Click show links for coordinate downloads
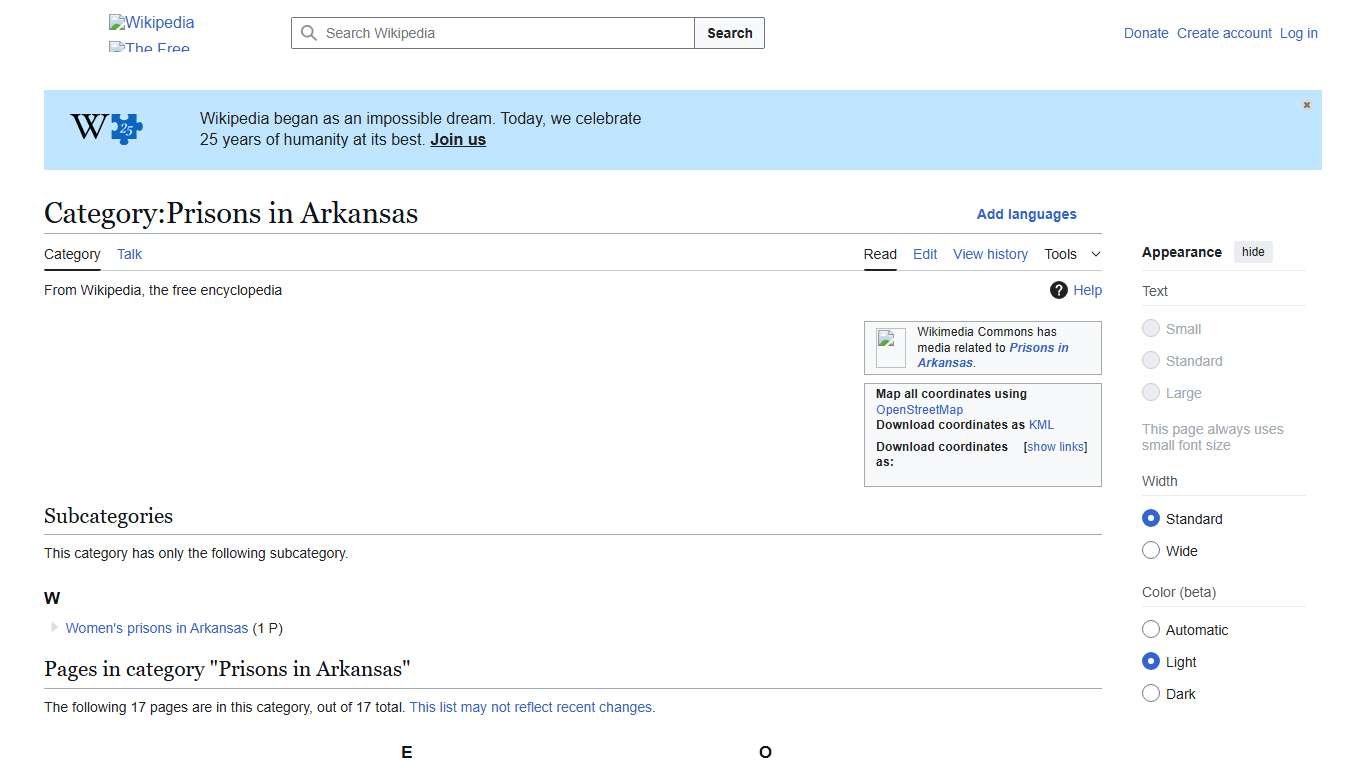 coord(1055,446)
